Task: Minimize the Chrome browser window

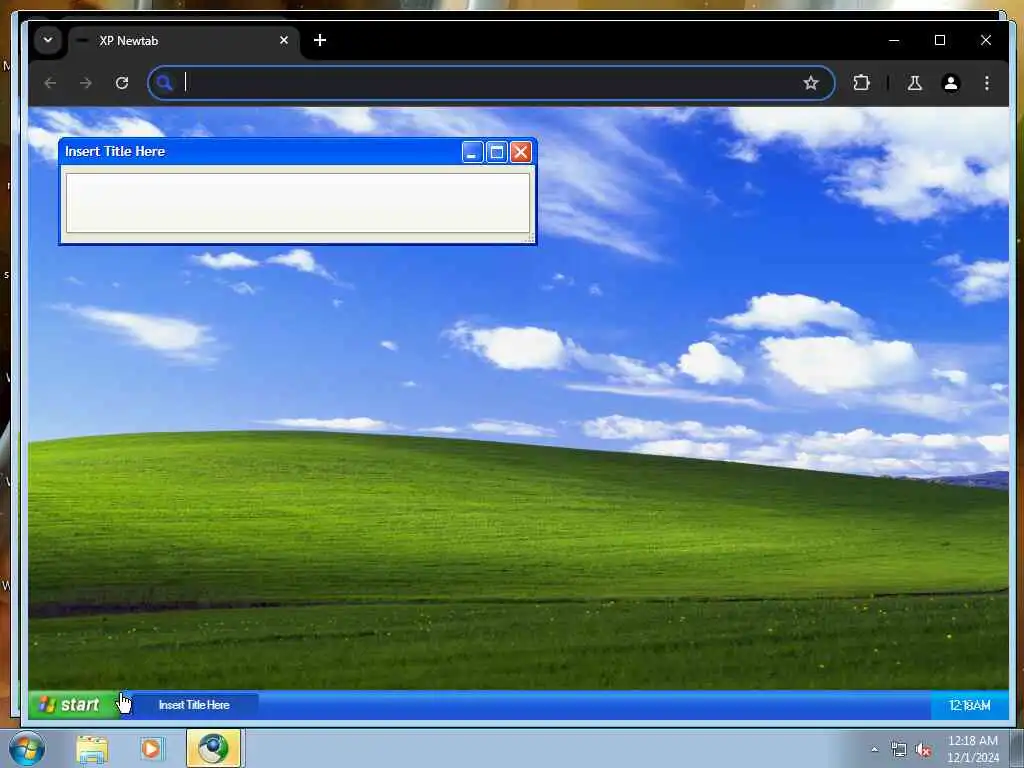Action: click(894, 40)
